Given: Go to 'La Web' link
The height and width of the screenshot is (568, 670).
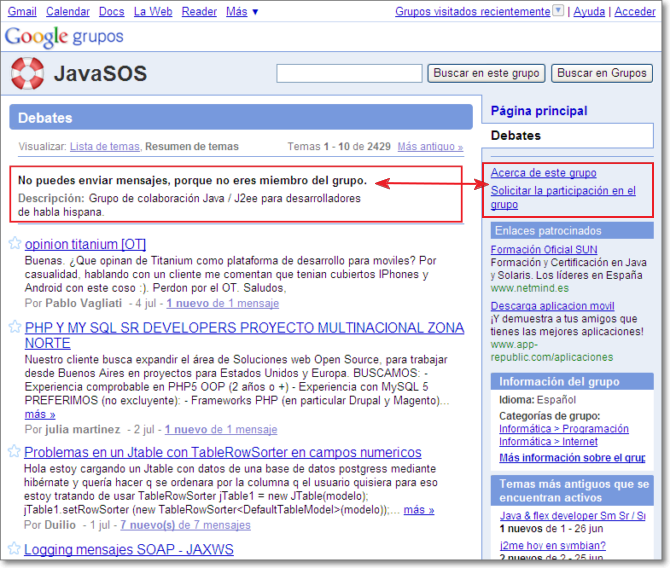Looking at the screenshot, I should point(153,12).
